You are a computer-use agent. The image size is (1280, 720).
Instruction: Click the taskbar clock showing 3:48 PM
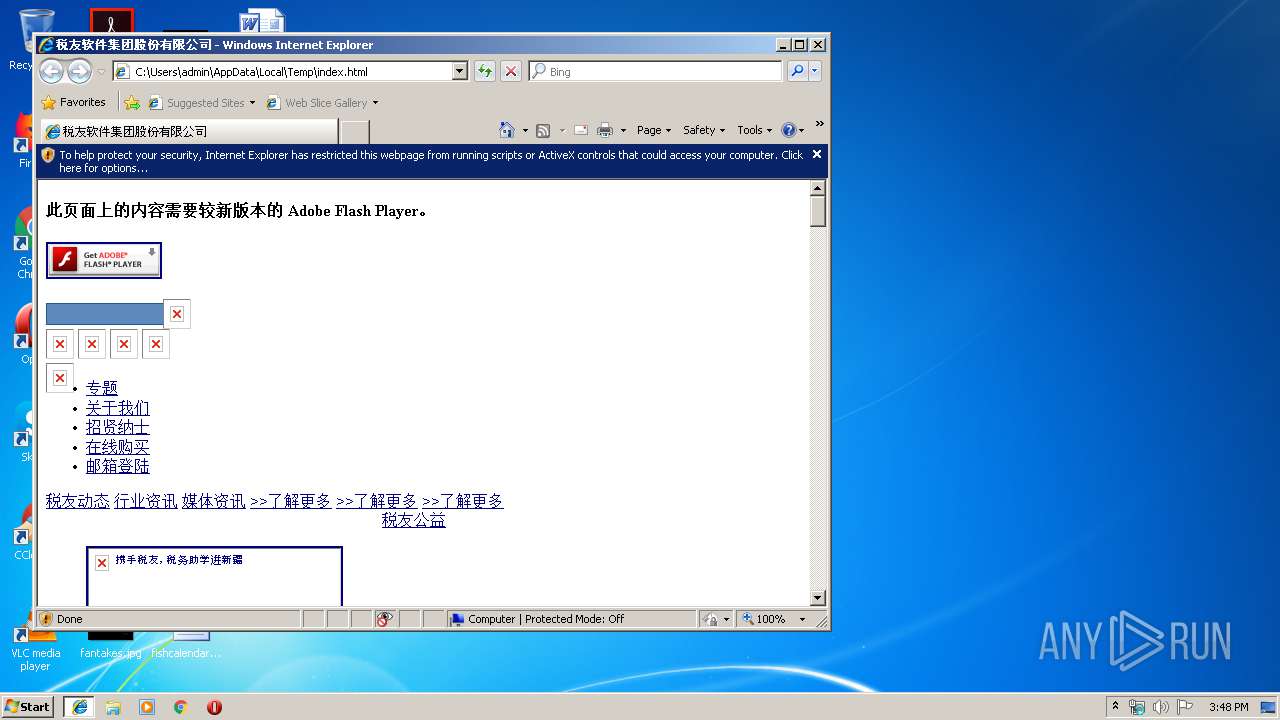pos(1229,707)
